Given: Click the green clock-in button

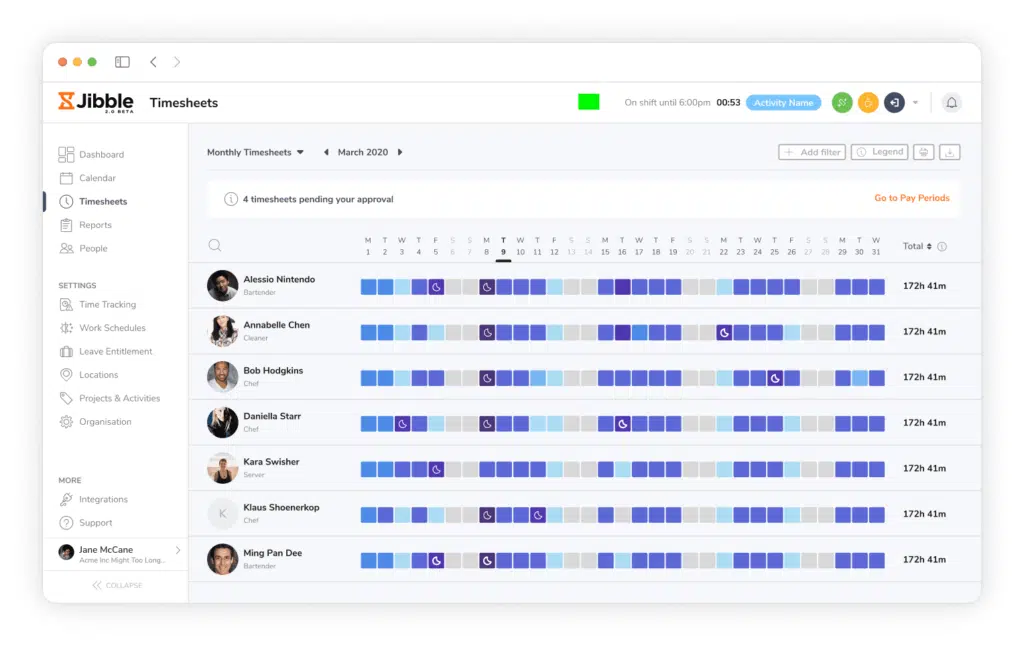Looking at the screenshot, I should pos(842,103).
